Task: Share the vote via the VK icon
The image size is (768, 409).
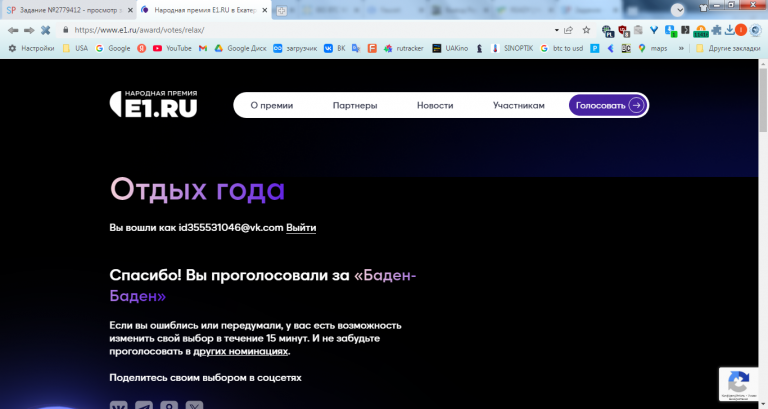Action: tap(119, 406)
